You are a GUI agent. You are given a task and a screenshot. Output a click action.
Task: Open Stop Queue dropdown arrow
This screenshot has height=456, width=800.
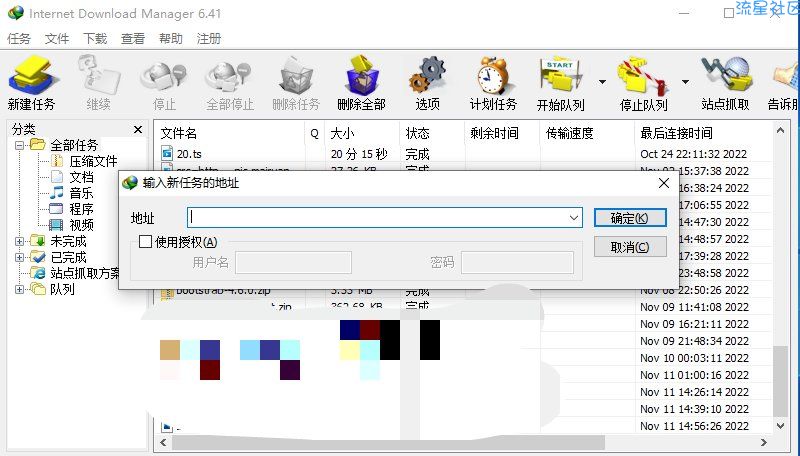[x=685, y=82]
